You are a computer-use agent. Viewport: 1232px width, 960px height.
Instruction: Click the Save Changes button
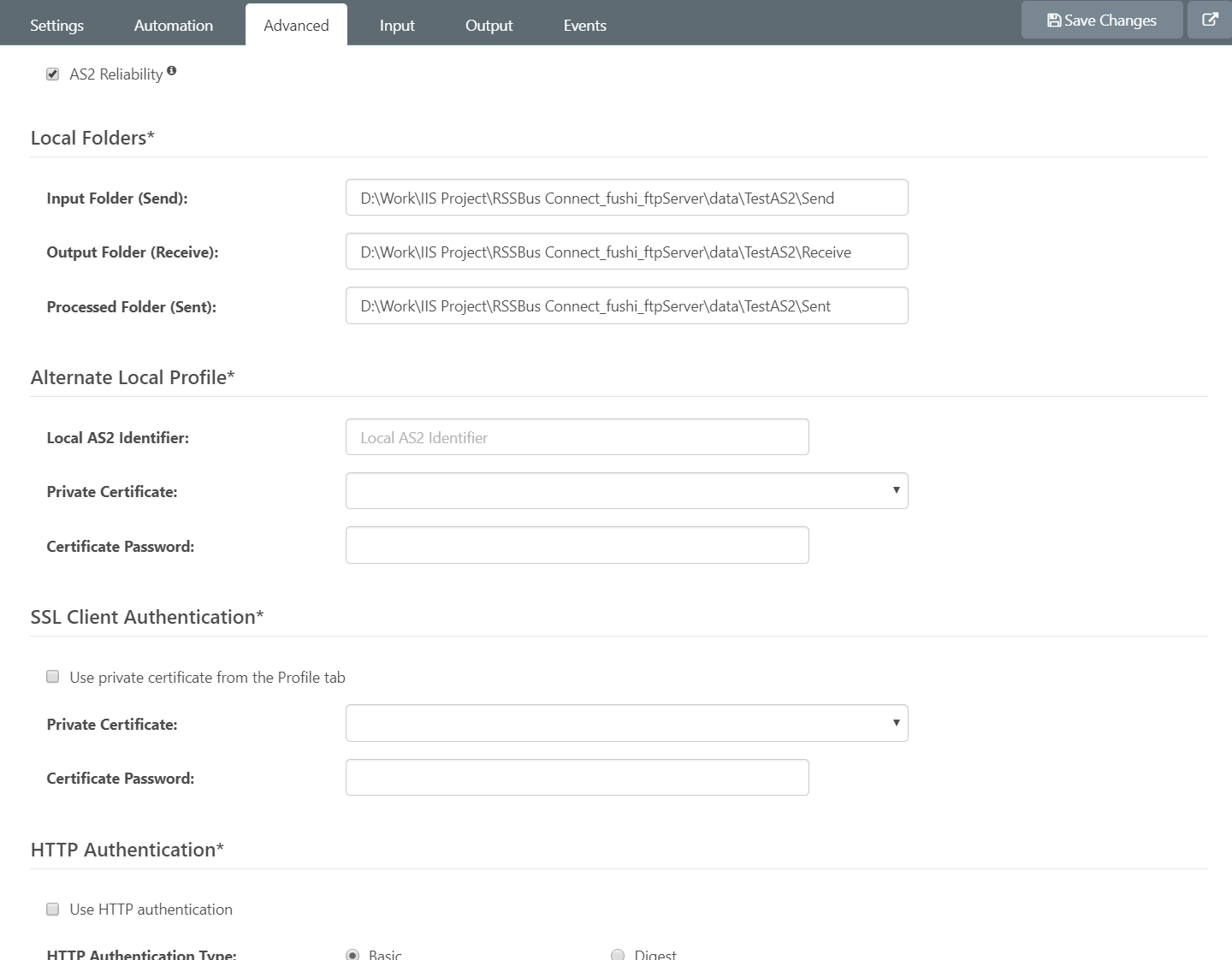[x=1102, y=20]
